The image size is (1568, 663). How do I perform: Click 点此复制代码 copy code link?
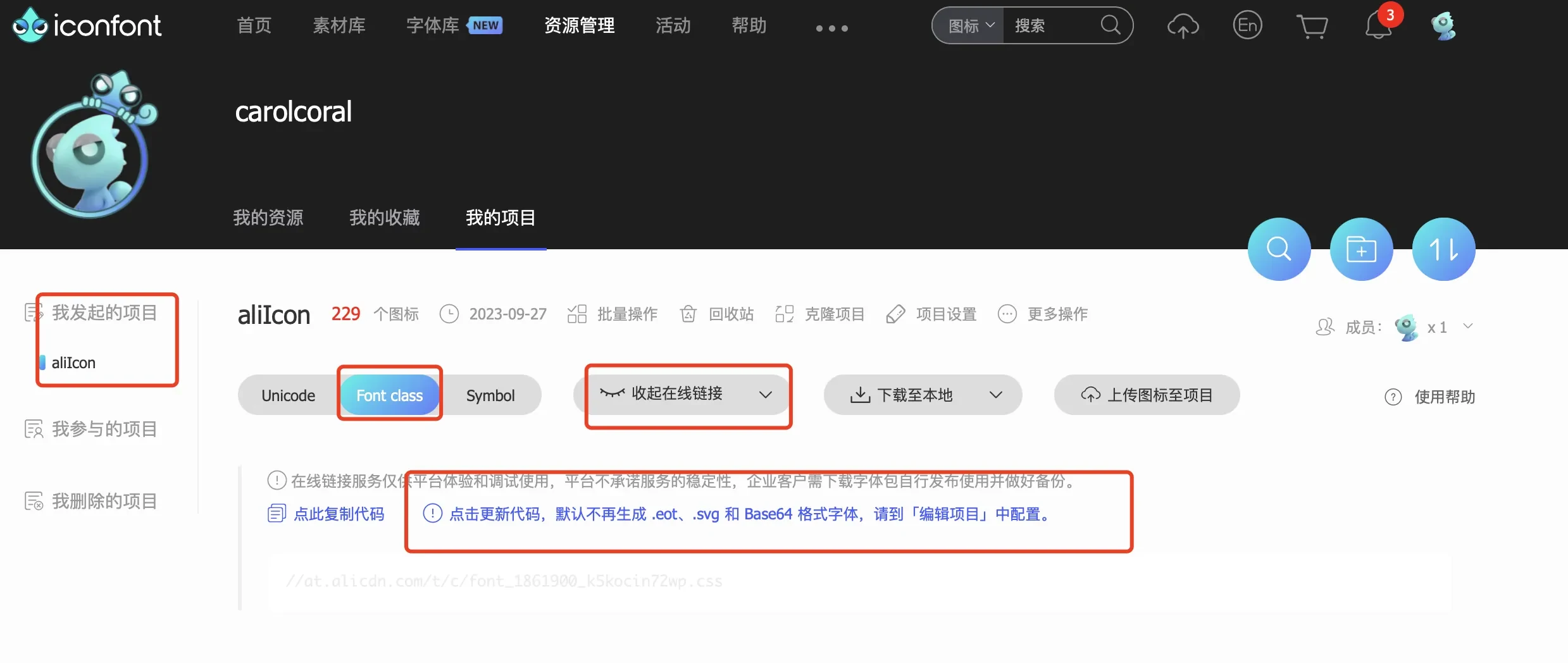[326, 514]
